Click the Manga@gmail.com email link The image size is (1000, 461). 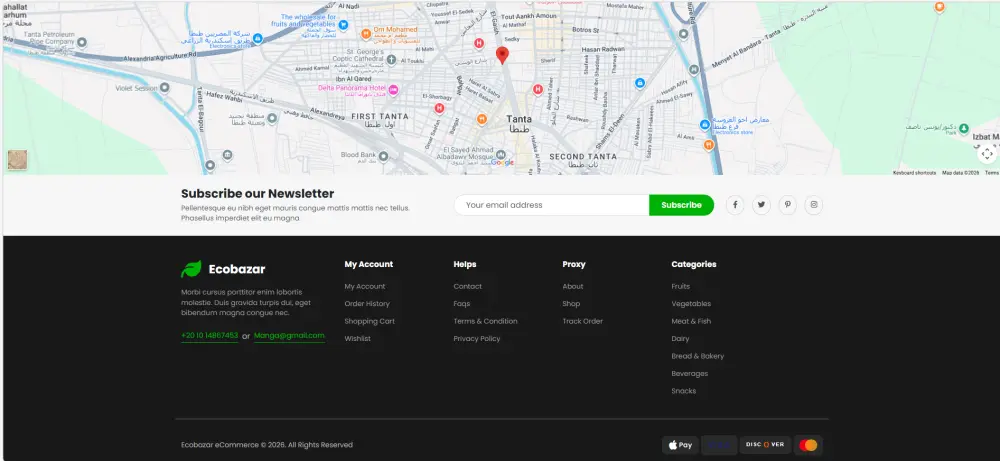289,336
